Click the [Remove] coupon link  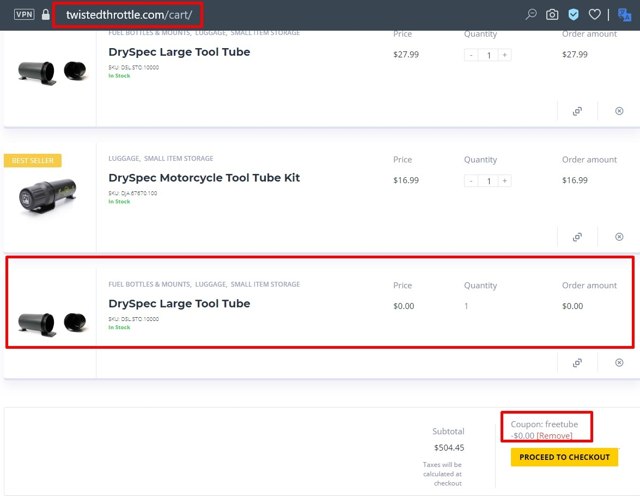click(x=554, y=436)
